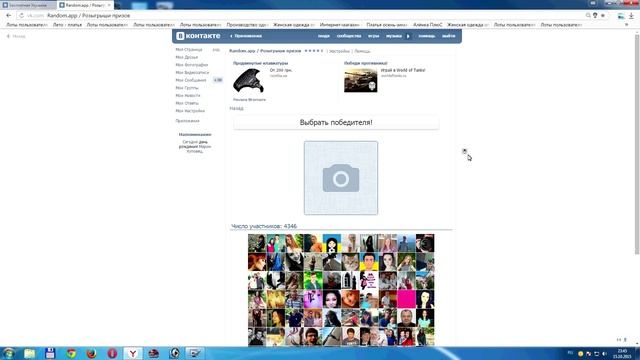
Task: Open Приложения in left menu
Action: (x=187, y=121)
